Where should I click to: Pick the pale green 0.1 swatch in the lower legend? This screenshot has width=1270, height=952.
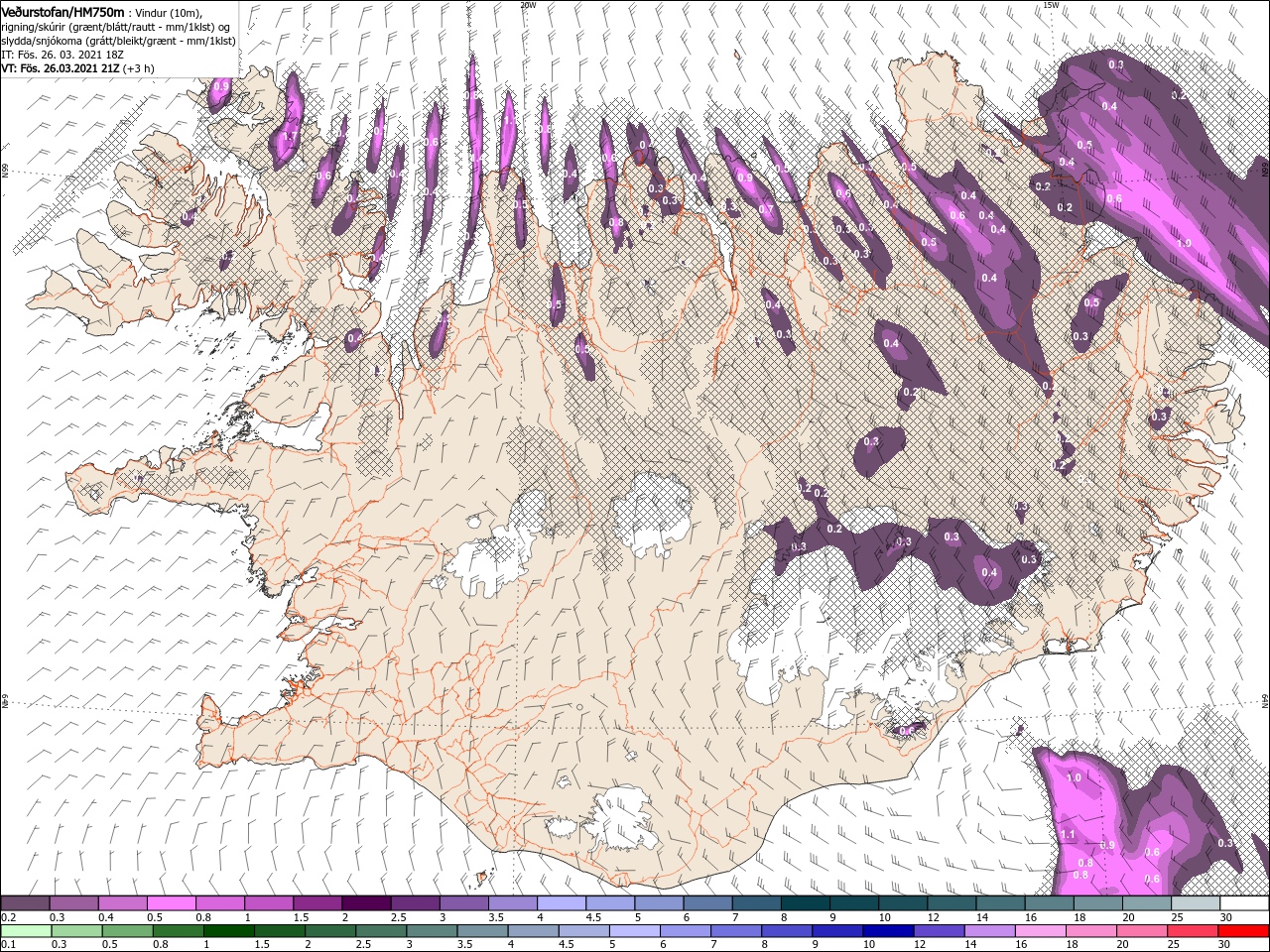[26, 931]
